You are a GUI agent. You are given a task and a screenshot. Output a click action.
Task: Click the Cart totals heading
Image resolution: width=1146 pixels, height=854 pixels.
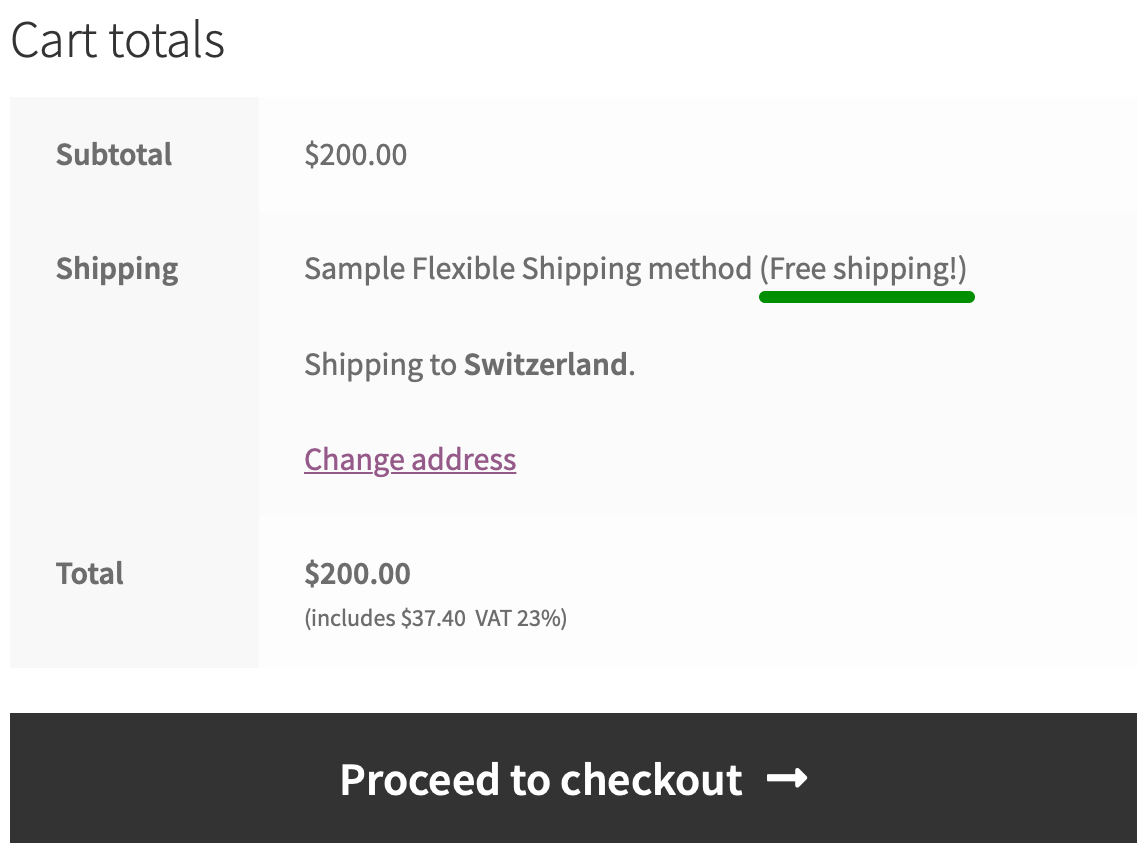pos(117,40)
